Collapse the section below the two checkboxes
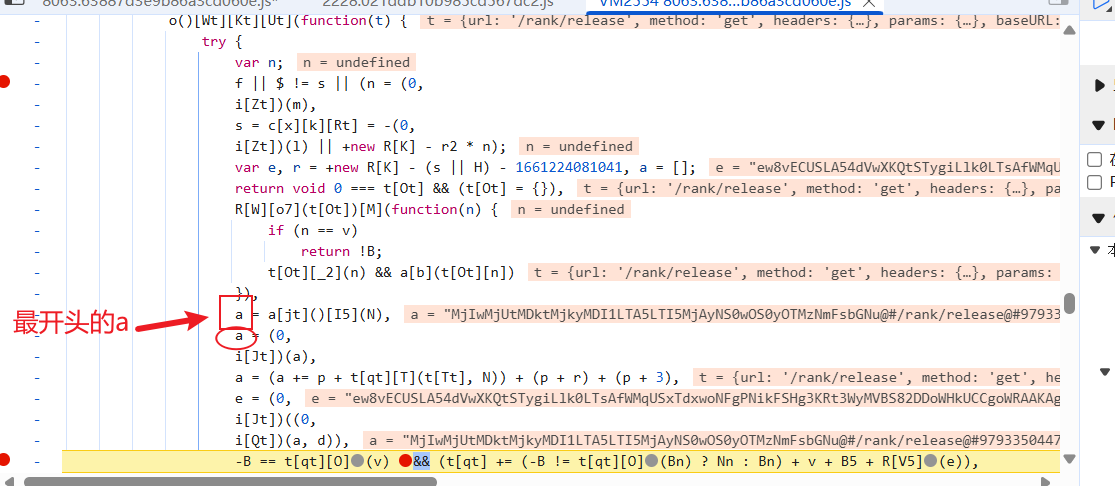This screenshot has width=1115, height=486. tap(1099, 218)
